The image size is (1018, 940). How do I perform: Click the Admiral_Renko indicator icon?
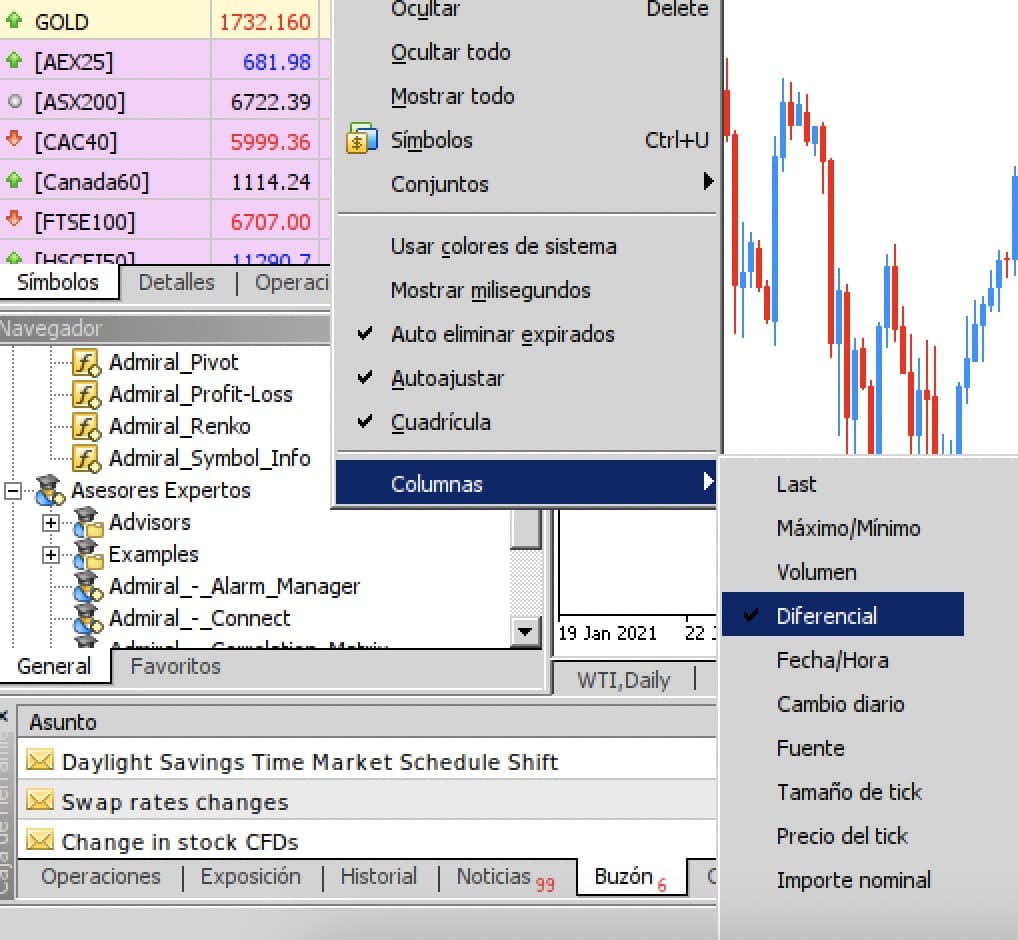(86, 426)
